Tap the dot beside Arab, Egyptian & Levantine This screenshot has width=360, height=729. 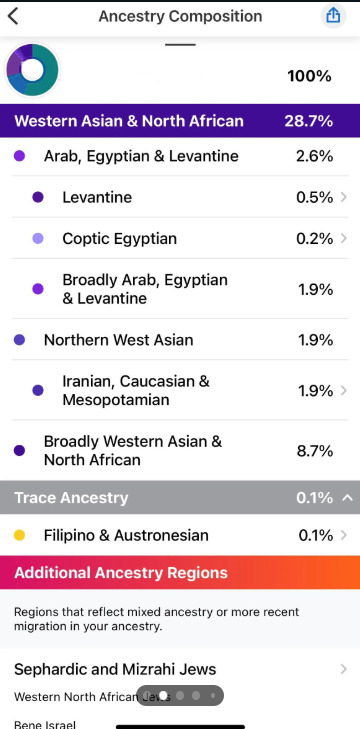20,156
